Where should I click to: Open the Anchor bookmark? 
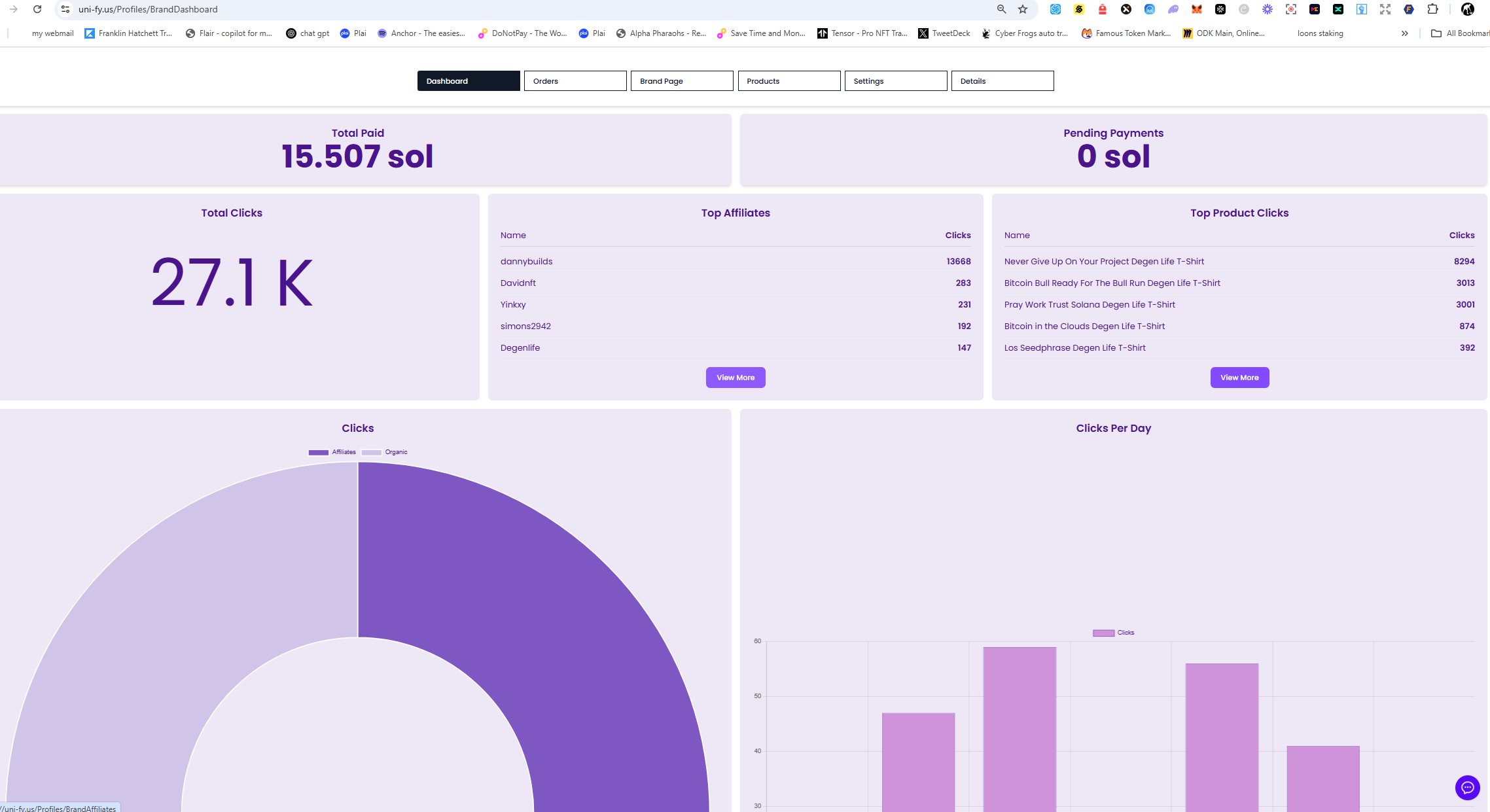click(x=421, y=33)
